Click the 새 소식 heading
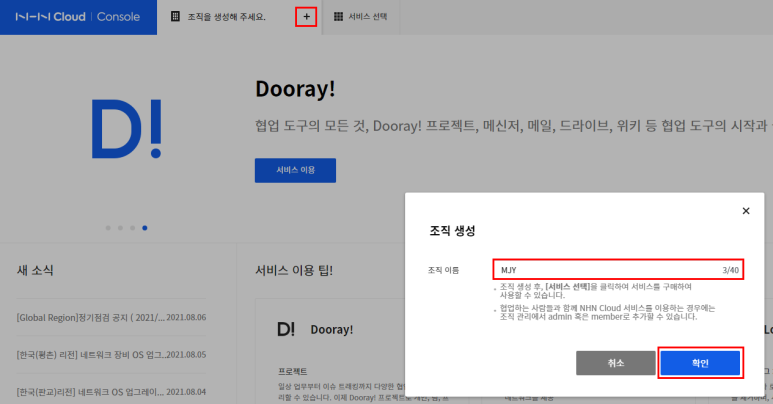The image size is (773, 404). tap(35, 270)
